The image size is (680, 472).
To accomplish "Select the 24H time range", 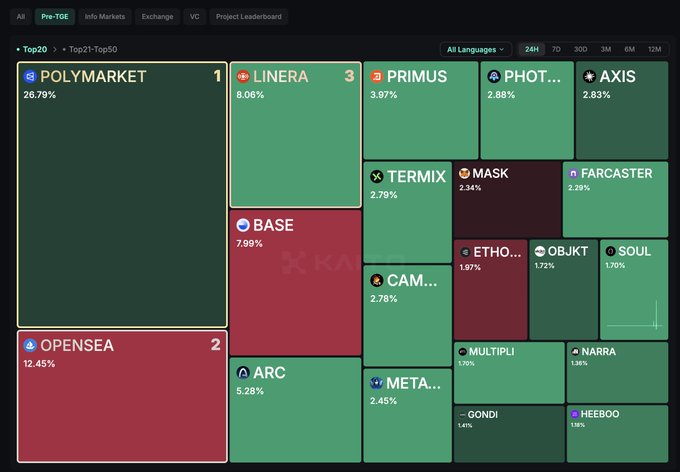I will [532, 49].
